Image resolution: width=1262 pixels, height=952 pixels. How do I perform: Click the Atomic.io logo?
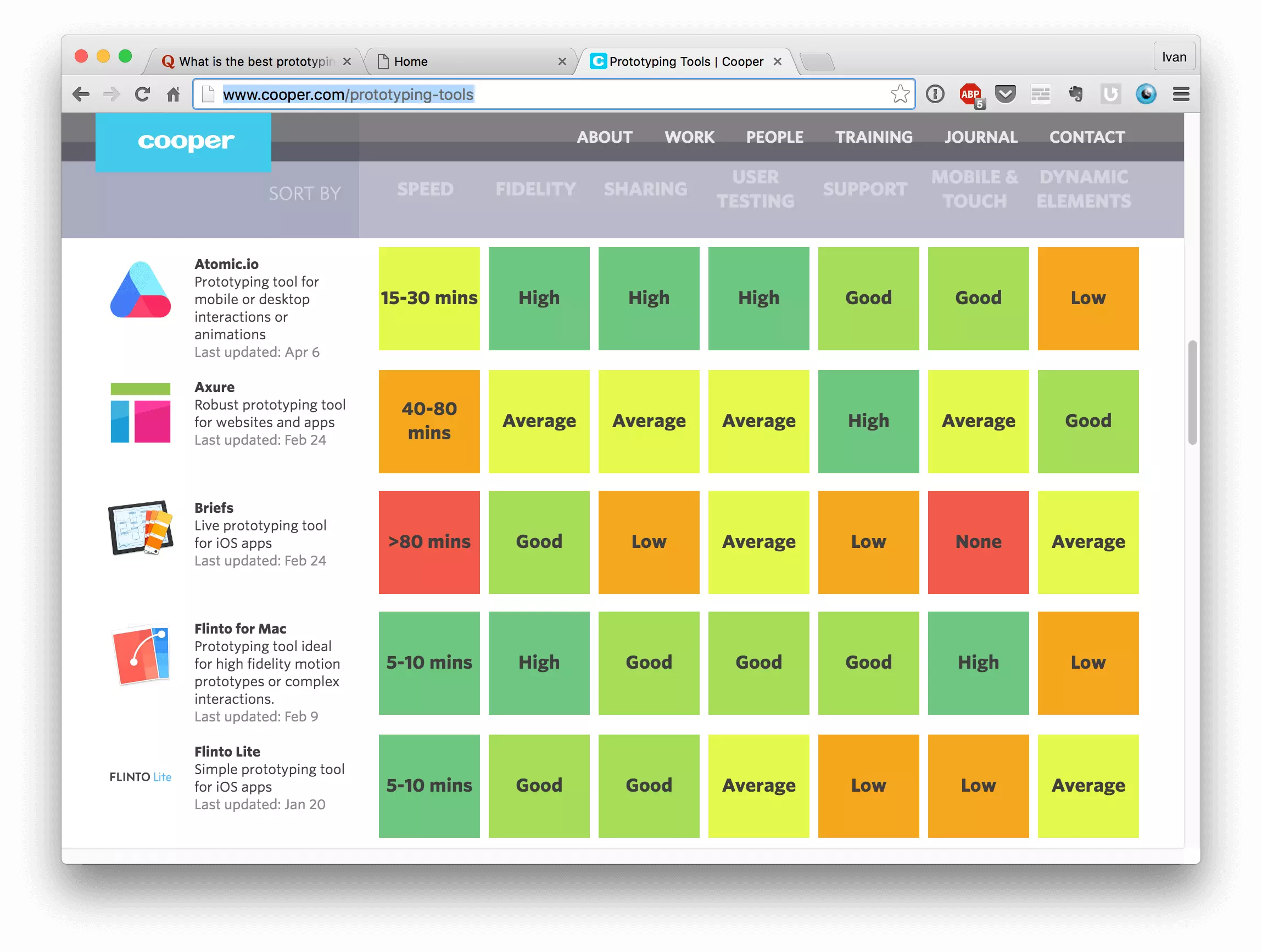tap(141, 289)
